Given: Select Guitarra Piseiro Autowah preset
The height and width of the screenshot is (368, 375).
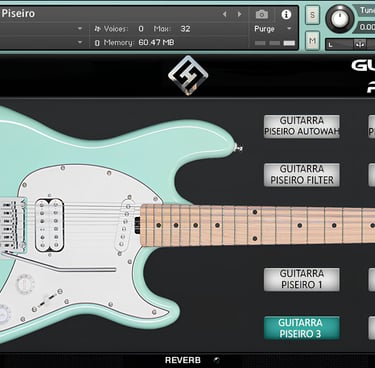Looking at the screenshot, I should pos(302,126).
